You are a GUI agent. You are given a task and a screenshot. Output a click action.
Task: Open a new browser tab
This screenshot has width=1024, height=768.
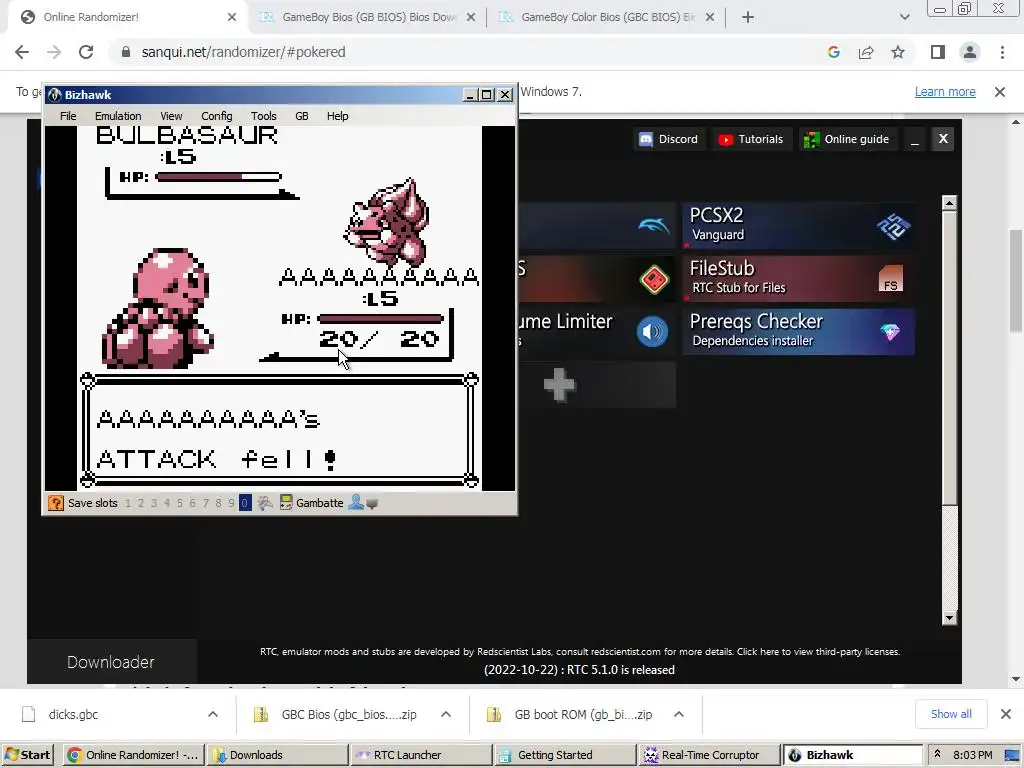[x=748, y=17]
